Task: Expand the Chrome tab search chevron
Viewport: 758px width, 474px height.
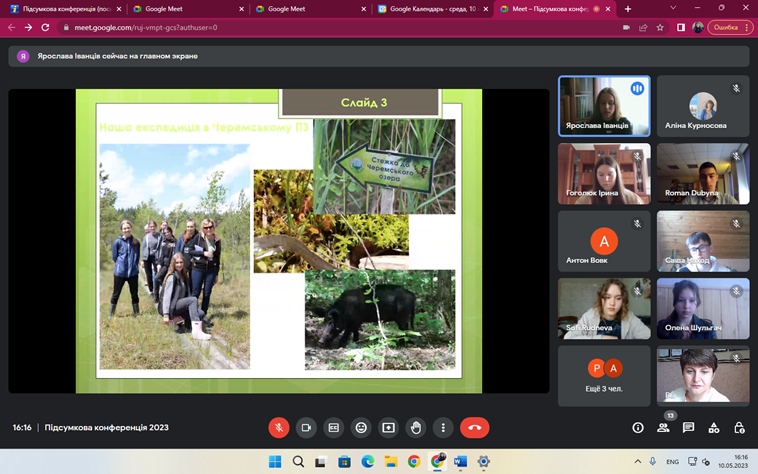Action: [673, 9]
